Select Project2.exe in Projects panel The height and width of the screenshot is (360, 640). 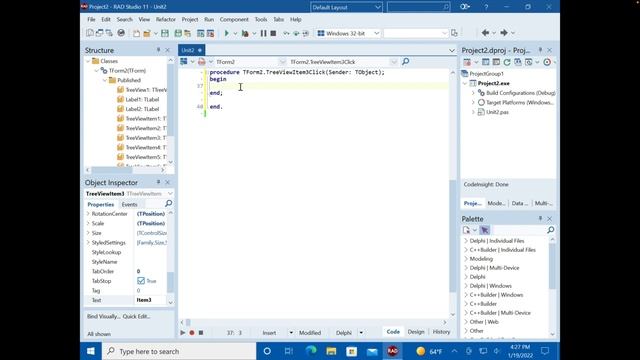pos(493,83)
